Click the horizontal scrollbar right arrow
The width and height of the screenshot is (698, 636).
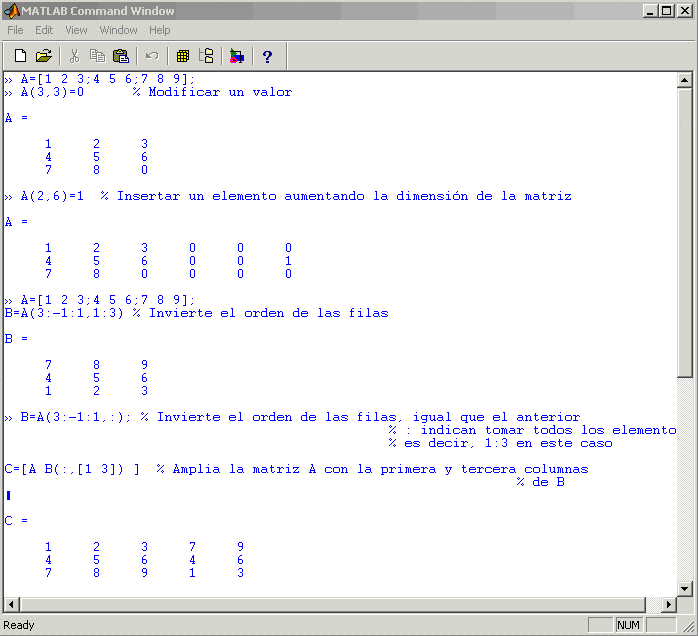(668, 604)
